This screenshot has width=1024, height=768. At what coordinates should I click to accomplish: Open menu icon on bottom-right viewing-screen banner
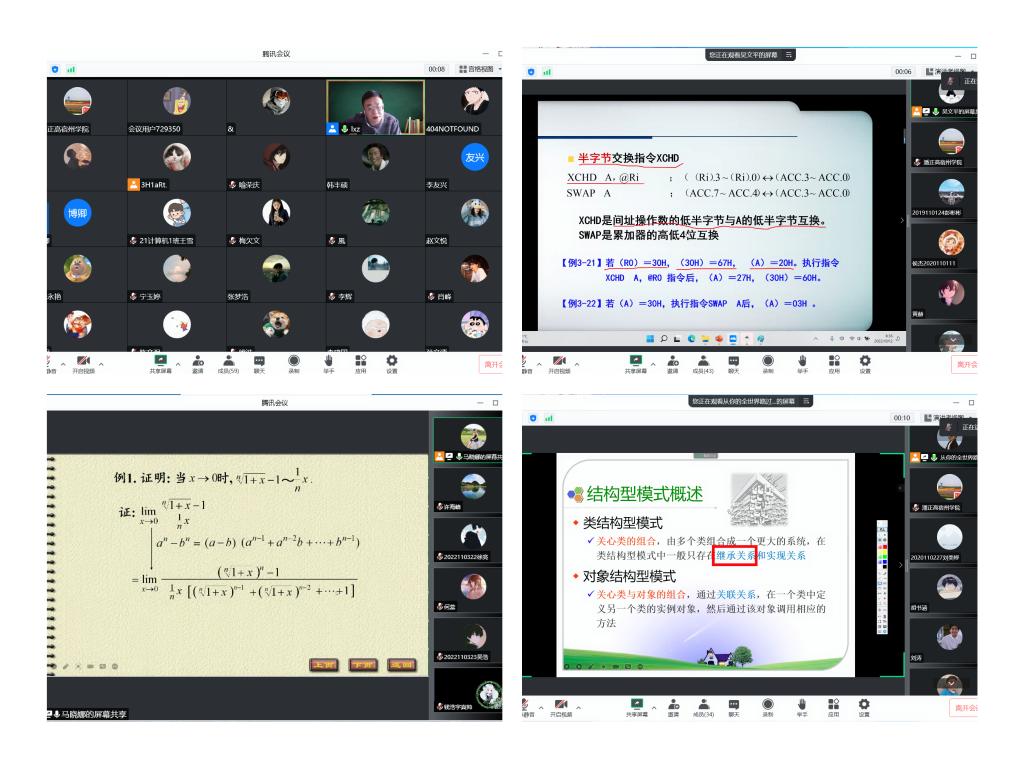(x=799, y=401)
